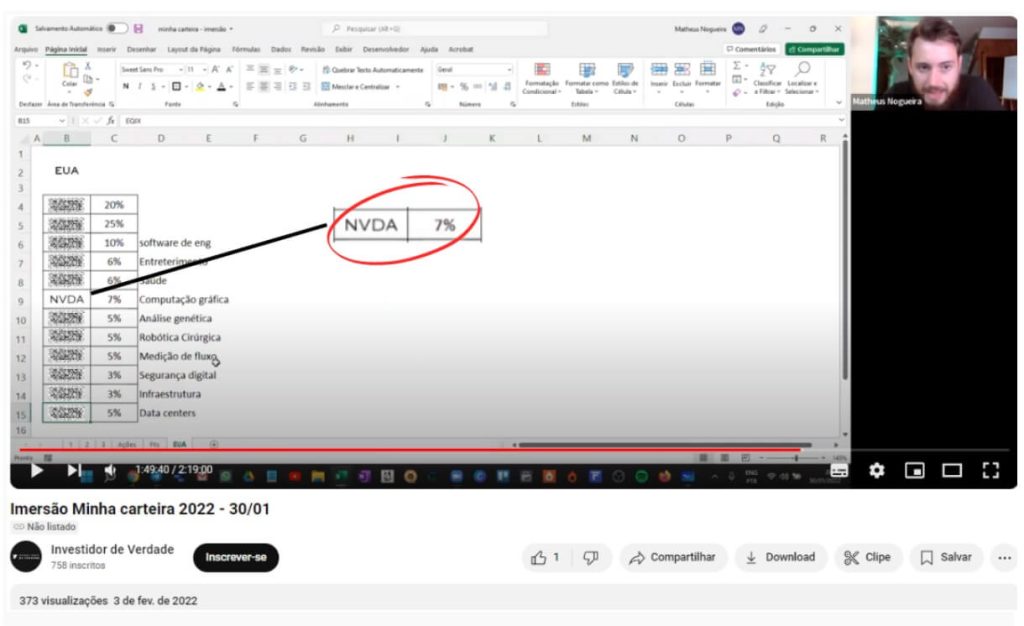Open Estilos de Célula gallery
The width and height of the screenshot is (1024, 626).
pyautogui.click(x=625, y=78)
